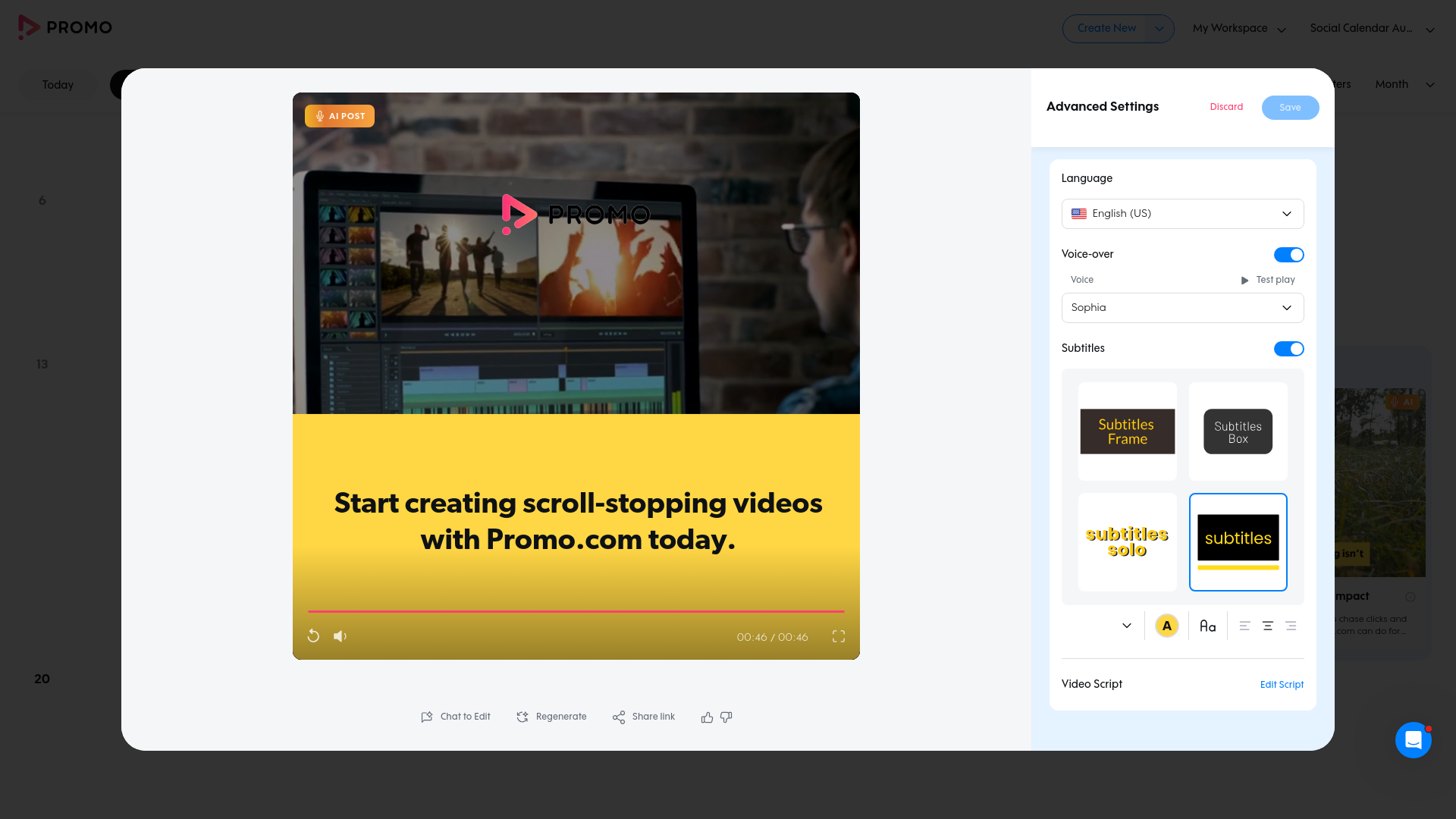The width and height of the screenshot is (1456, 819).
Task: Open the font style Aa icon
Action: click(x=1207, y=626)
